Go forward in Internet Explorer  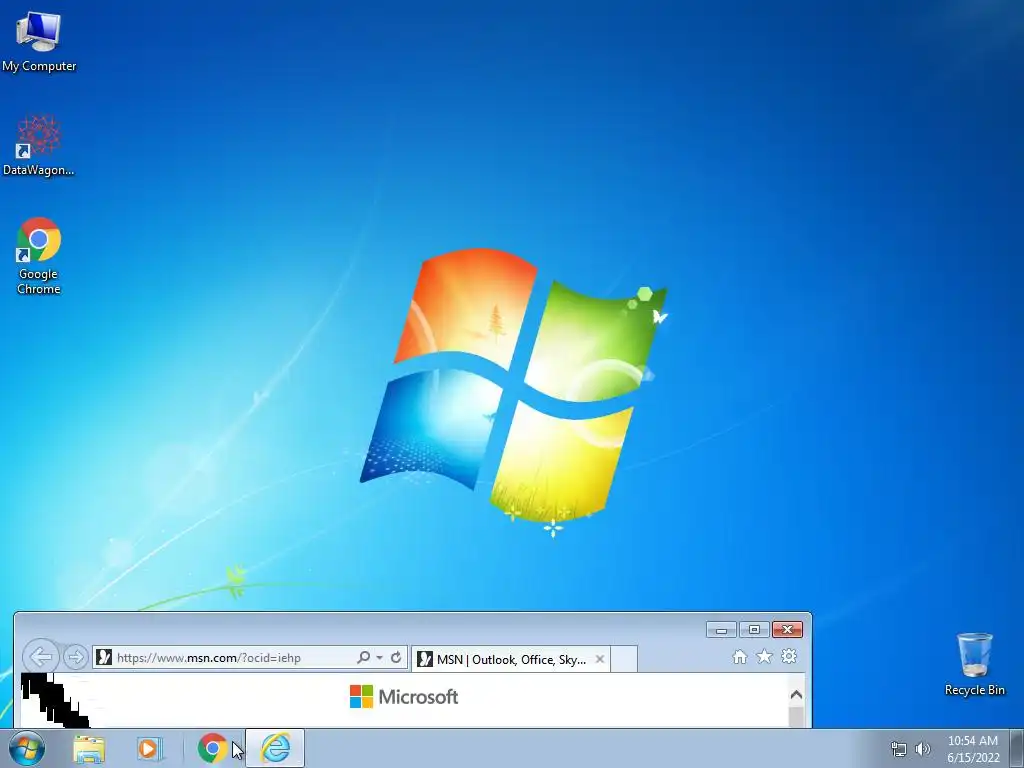coord(76,657)
